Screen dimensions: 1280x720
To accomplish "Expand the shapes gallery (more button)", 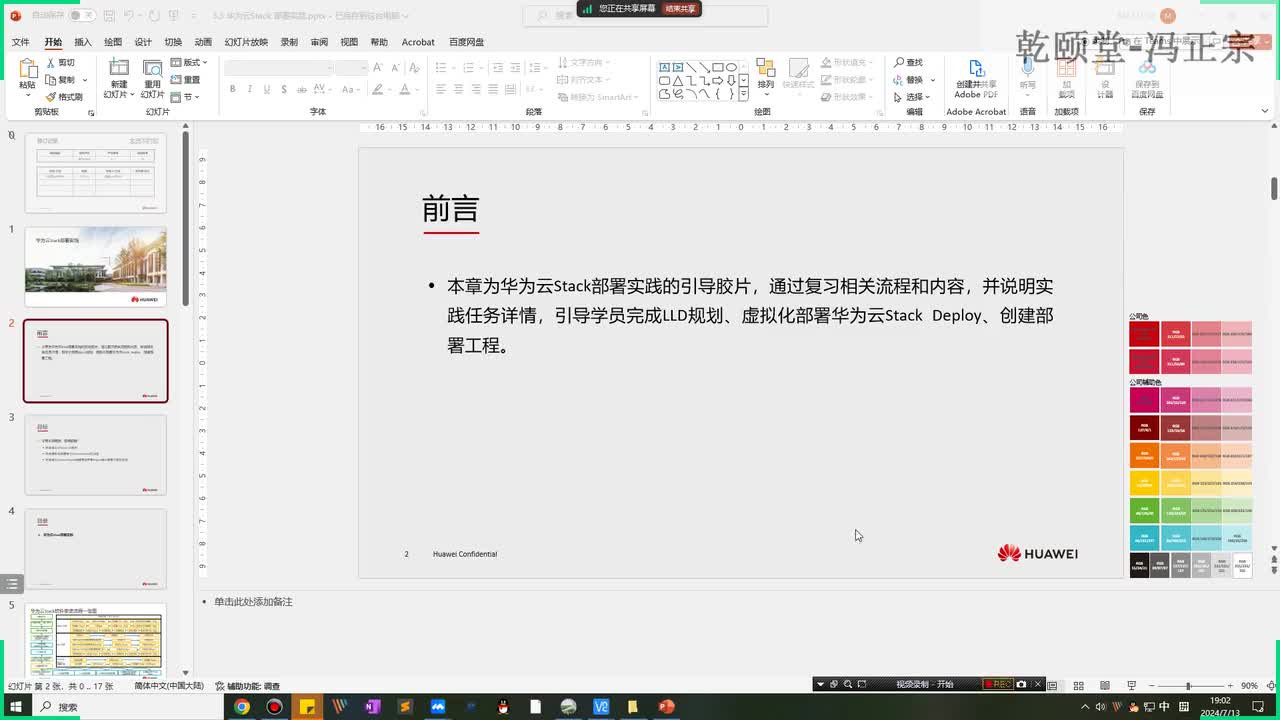I will pyautogui.click(x=743, y=95).
